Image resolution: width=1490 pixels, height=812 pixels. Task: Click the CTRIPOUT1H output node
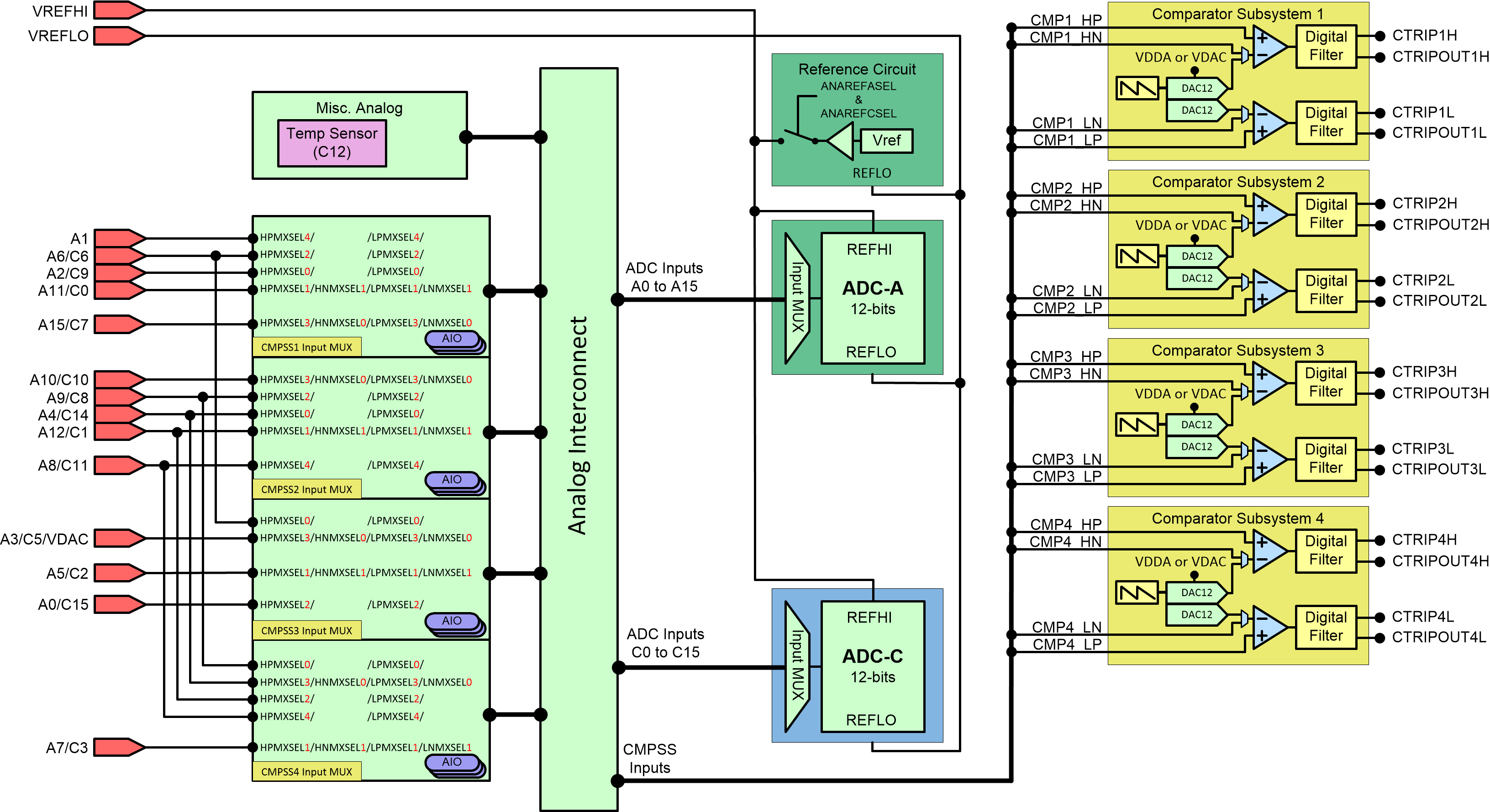coord(1380,57)
